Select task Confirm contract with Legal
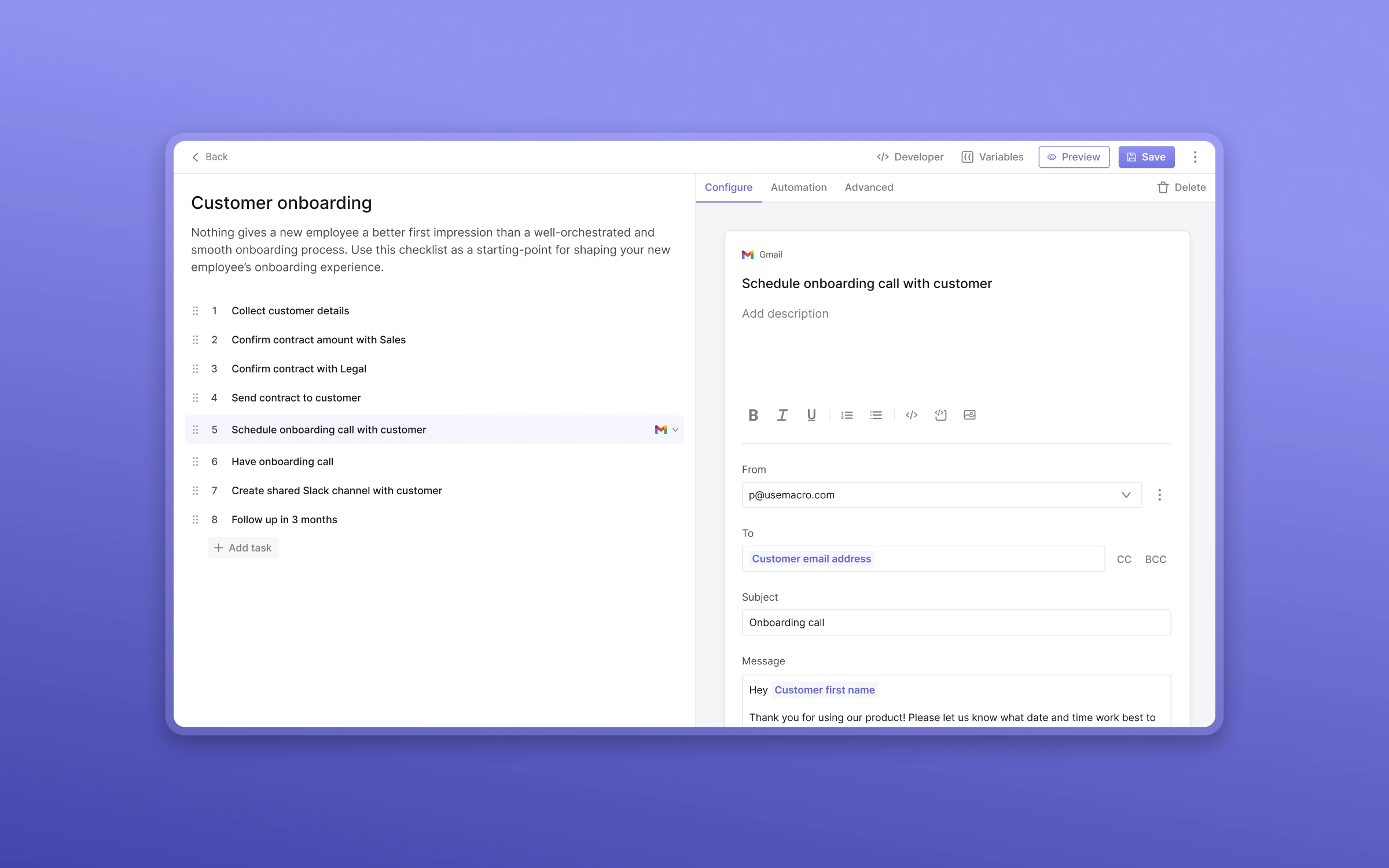 point(299,369)
